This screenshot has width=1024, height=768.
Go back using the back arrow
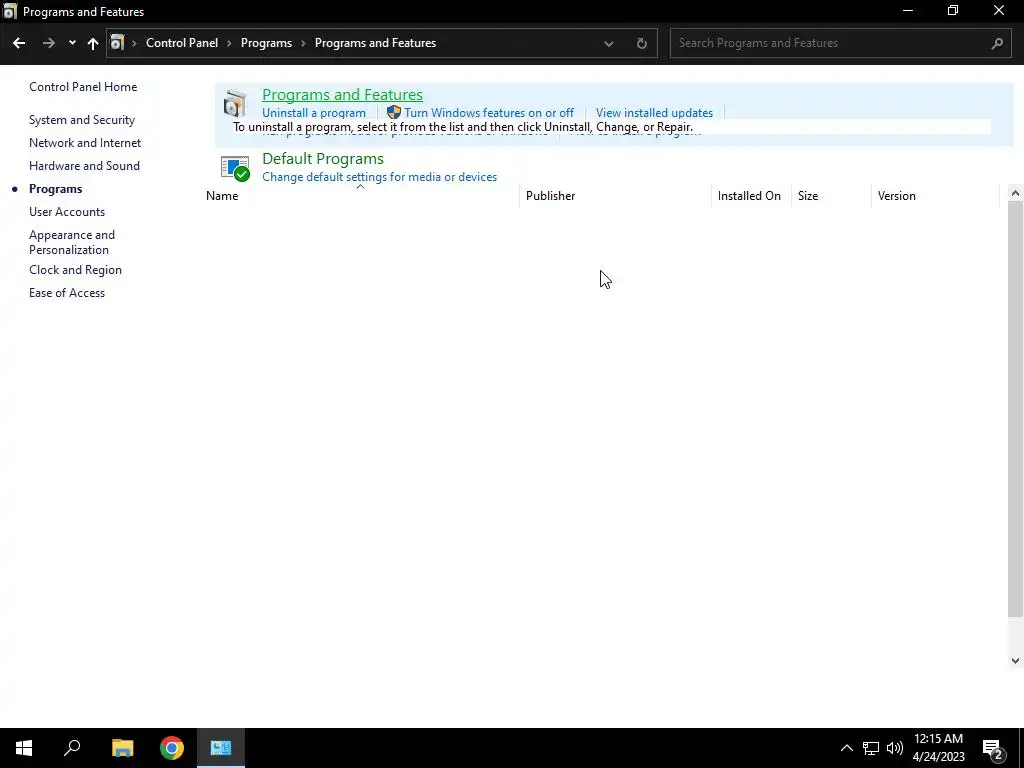coord(19,43)
